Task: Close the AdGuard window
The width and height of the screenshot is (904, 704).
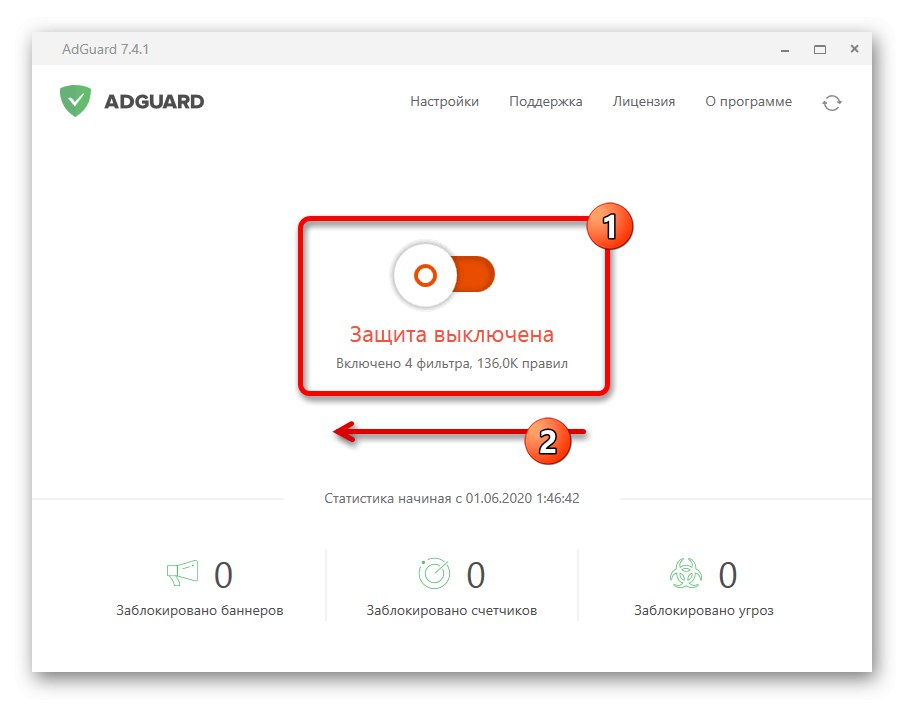Action: pyautogui.click(x=854, y=49)
